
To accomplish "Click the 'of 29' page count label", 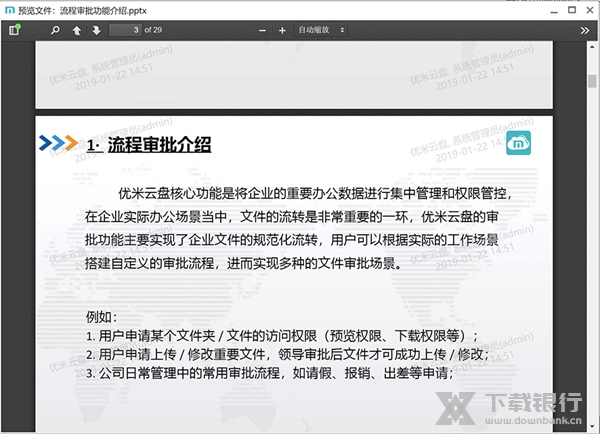I will pyautogui.click(x=153, y=30).
